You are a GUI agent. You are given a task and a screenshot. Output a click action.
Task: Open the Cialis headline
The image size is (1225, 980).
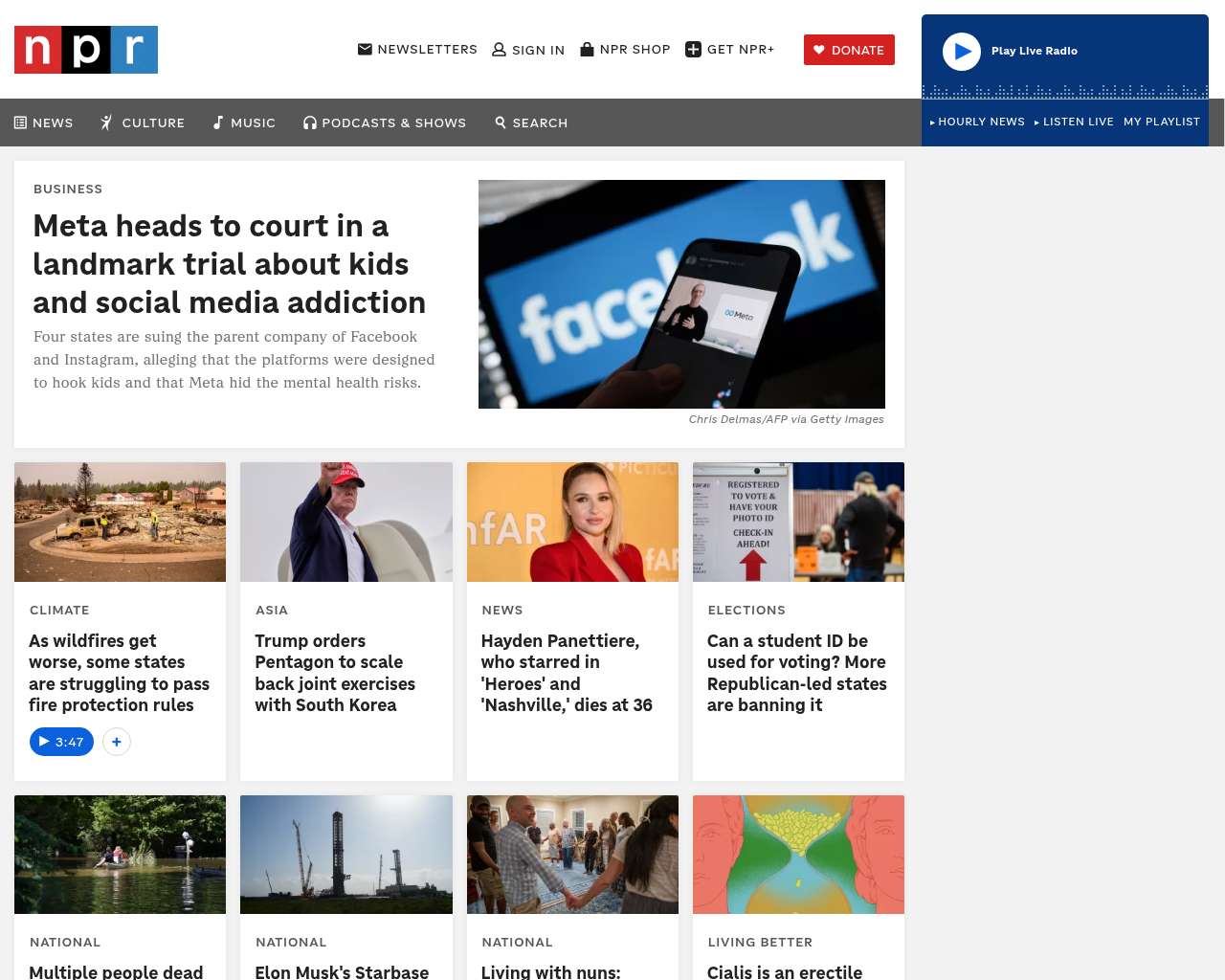pyautogui.click(x=785, y=971)
